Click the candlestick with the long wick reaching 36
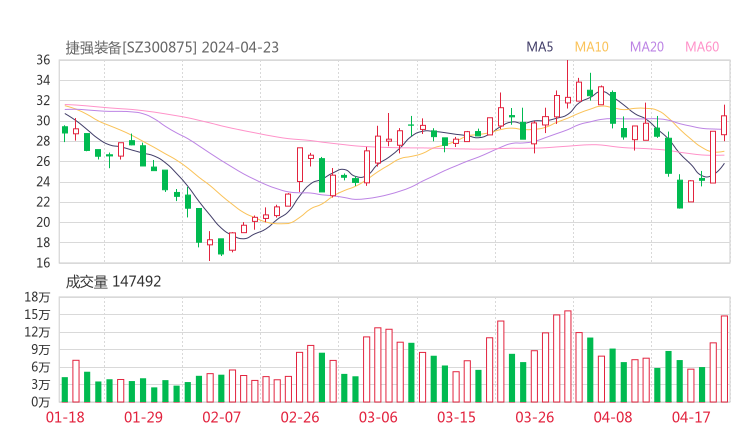This screenshot has width=740, height=440. coord(568,84)
